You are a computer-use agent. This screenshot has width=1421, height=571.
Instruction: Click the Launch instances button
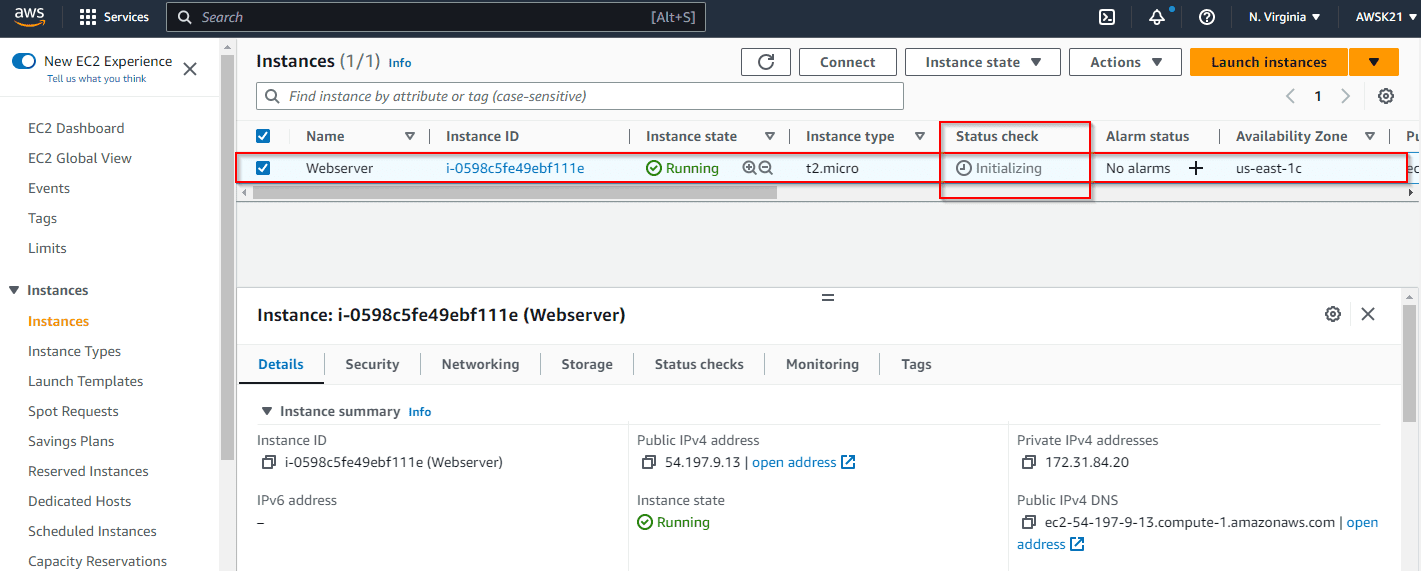tap(1269, 62)
